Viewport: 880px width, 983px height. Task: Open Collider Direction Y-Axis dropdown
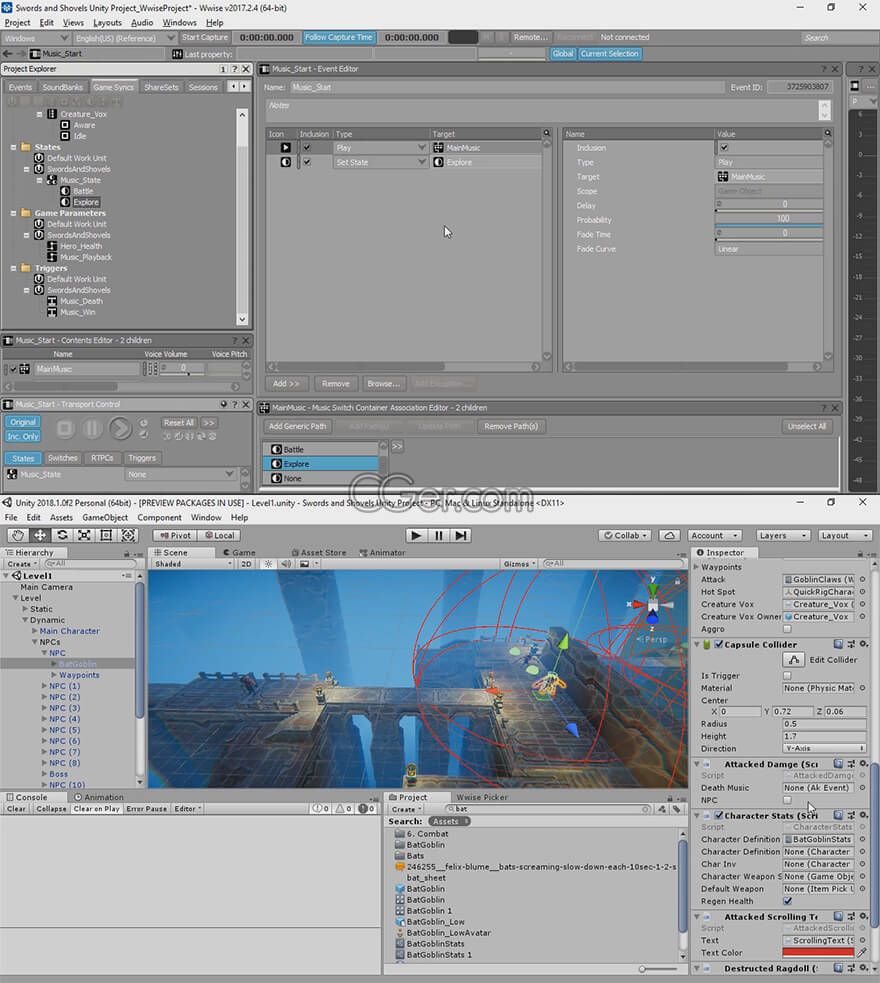tap(825, 748)
